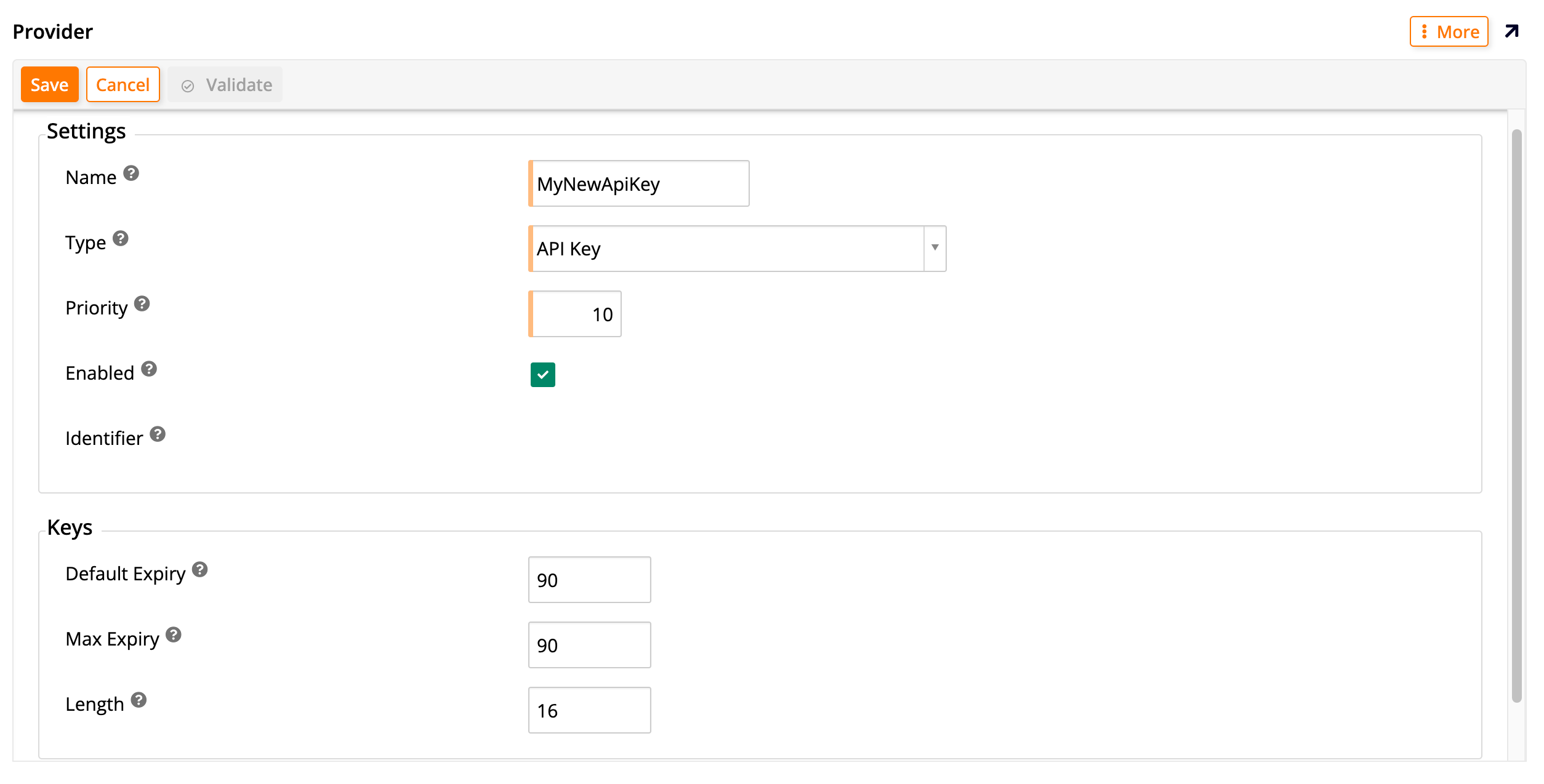
Task: Open the Type dropdown arrow
Action: coord(935,248)
